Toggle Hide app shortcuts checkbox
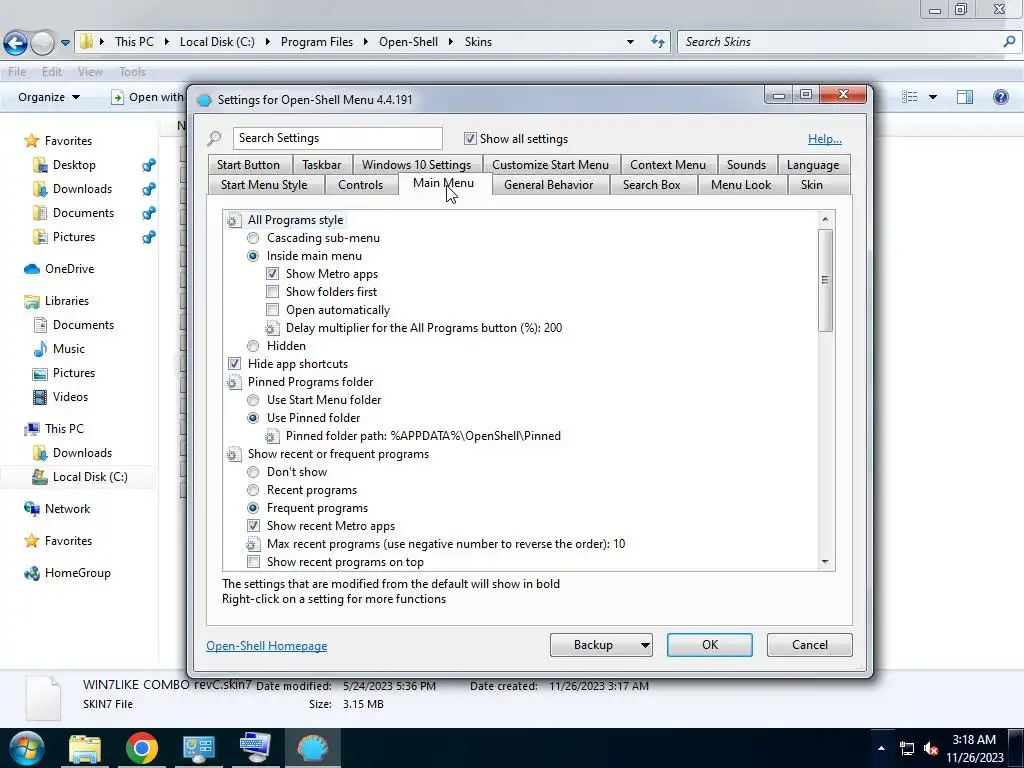The height and width of the screenshot is (768, 1024). tap(234, 364)
